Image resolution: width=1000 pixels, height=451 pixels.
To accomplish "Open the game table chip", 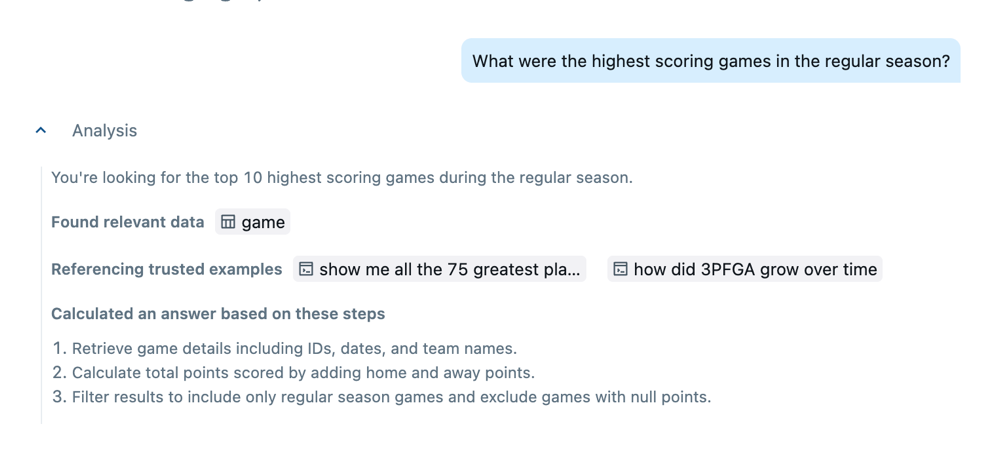I will coord(253,222).
